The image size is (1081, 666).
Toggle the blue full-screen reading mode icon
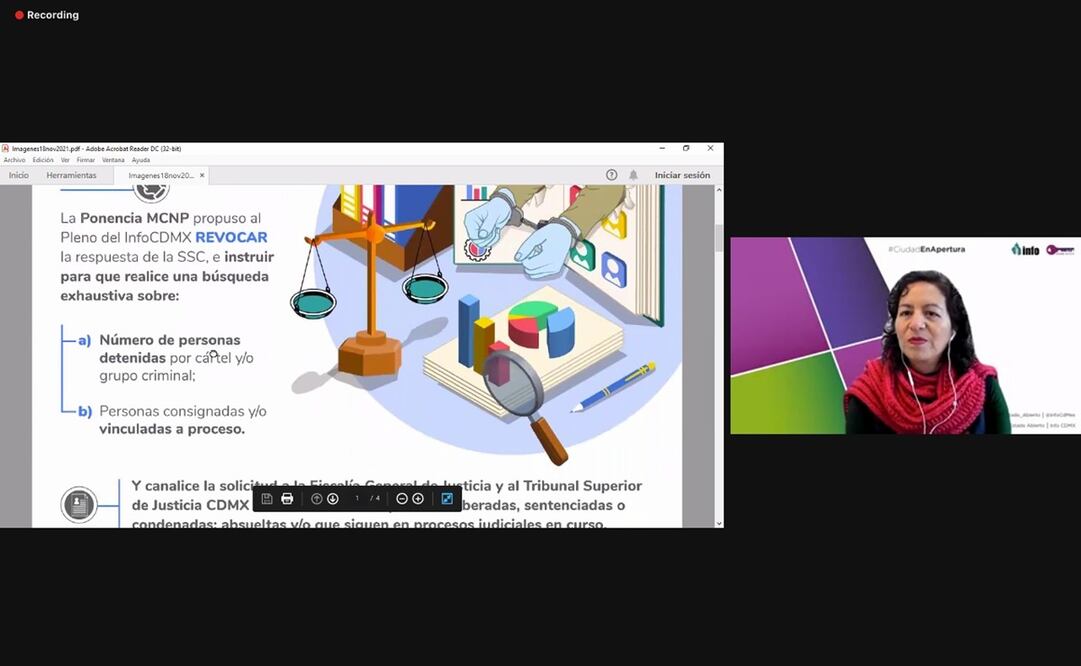click(447, 498)
